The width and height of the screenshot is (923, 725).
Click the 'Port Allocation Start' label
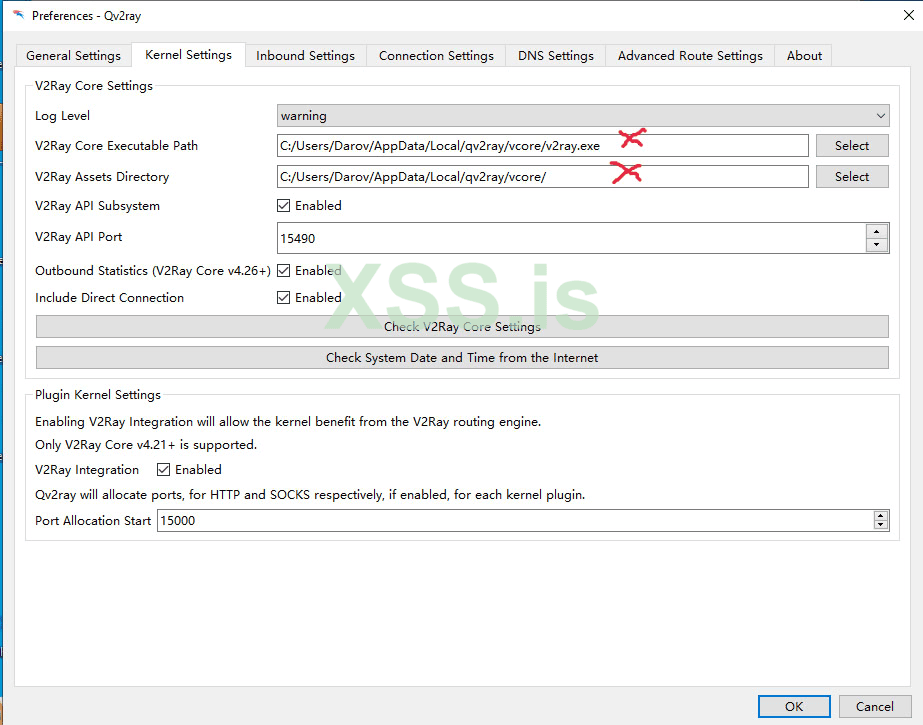[93, 521]
